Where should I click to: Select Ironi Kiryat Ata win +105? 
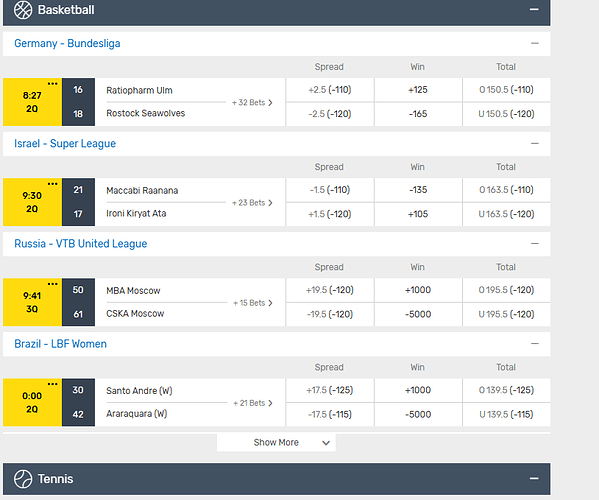(x=418, y=214)
